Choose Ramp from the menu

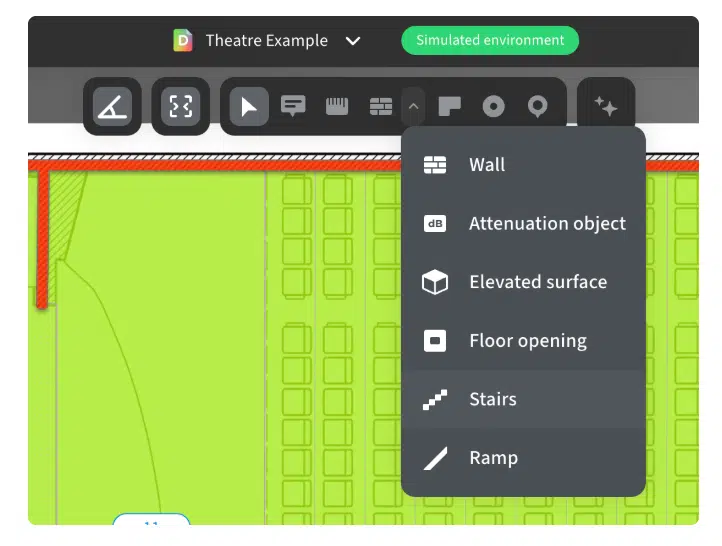(523, 458)
